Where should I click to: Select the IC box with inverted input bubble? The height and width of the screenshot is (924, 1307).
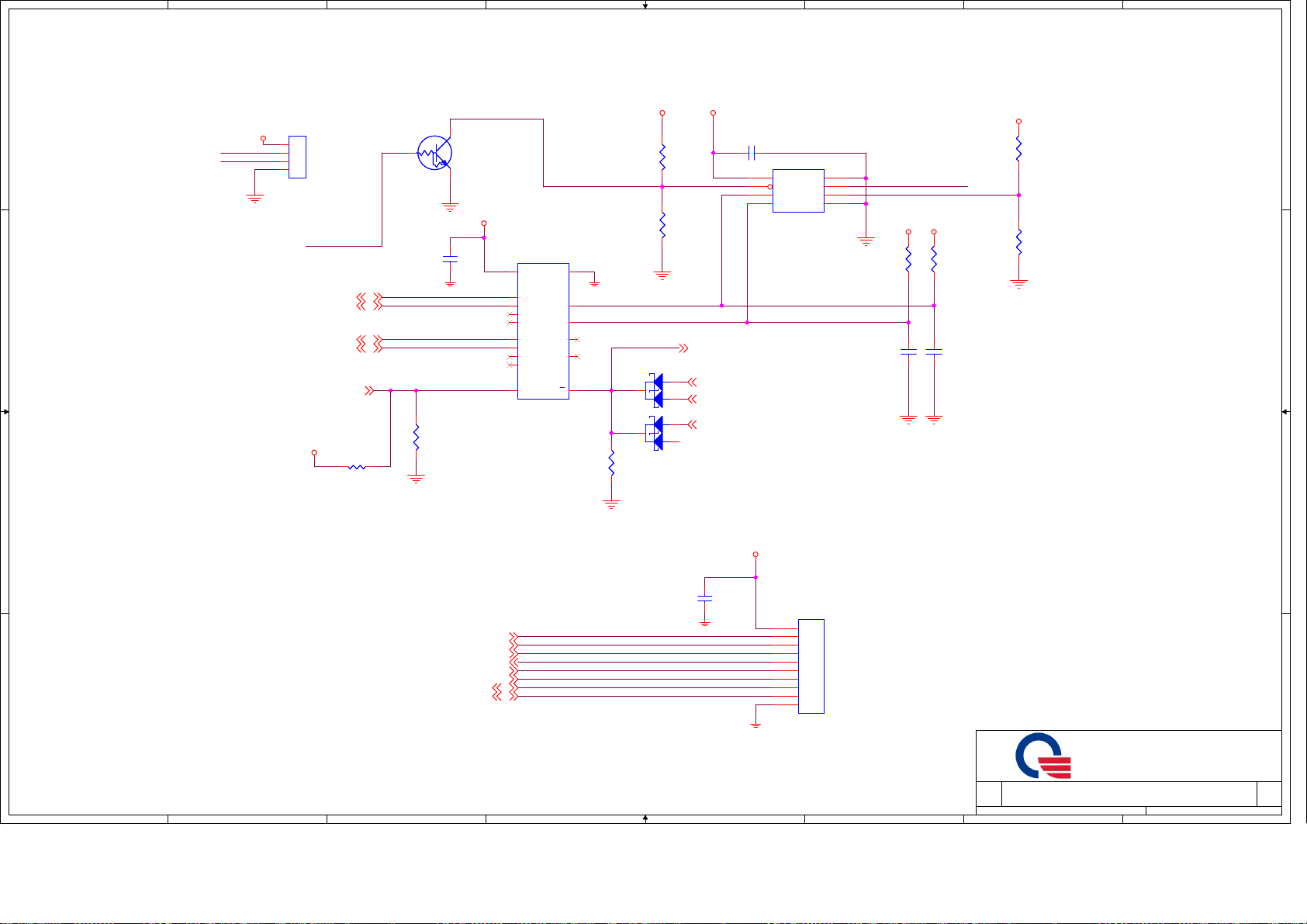(x=798, y=191)
